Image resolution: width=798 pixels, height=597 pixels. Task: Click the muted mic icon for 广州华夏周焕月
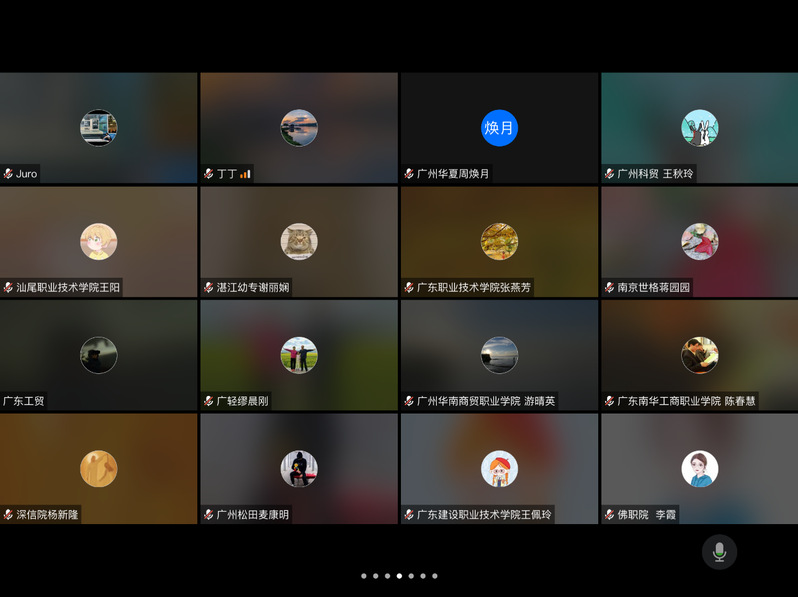[409, 174]
